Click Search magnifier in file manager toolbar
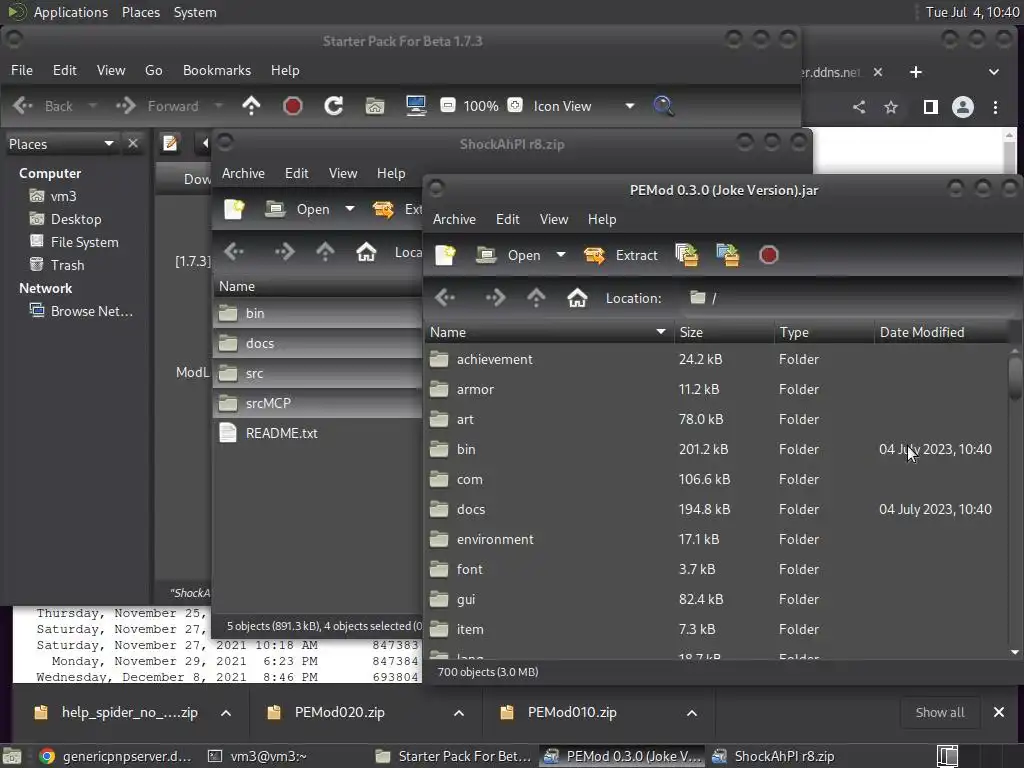 [664, 106]
